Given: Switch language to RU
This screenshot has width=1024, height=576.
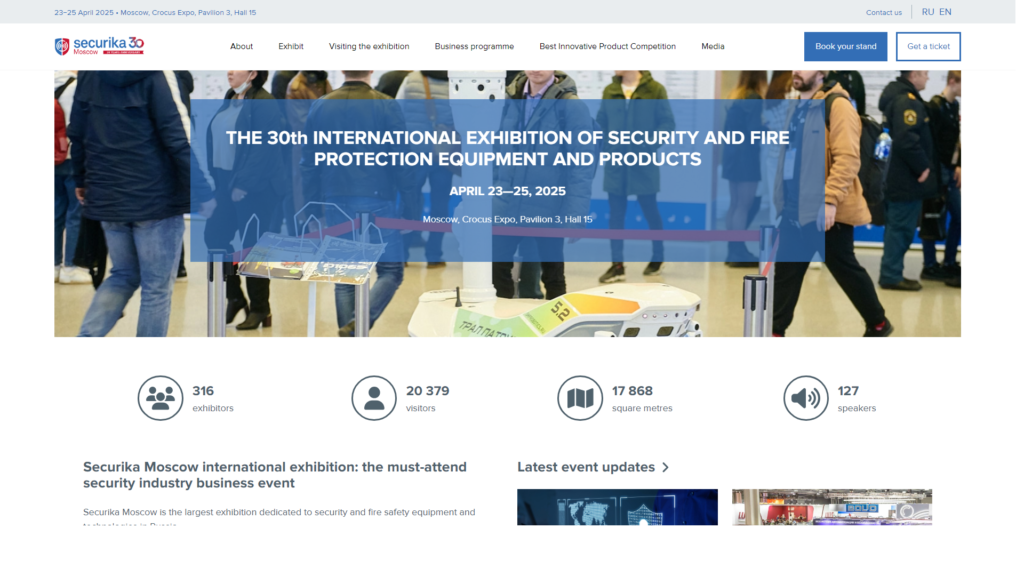Looking at the screenshot, I should tap(927, 12).
